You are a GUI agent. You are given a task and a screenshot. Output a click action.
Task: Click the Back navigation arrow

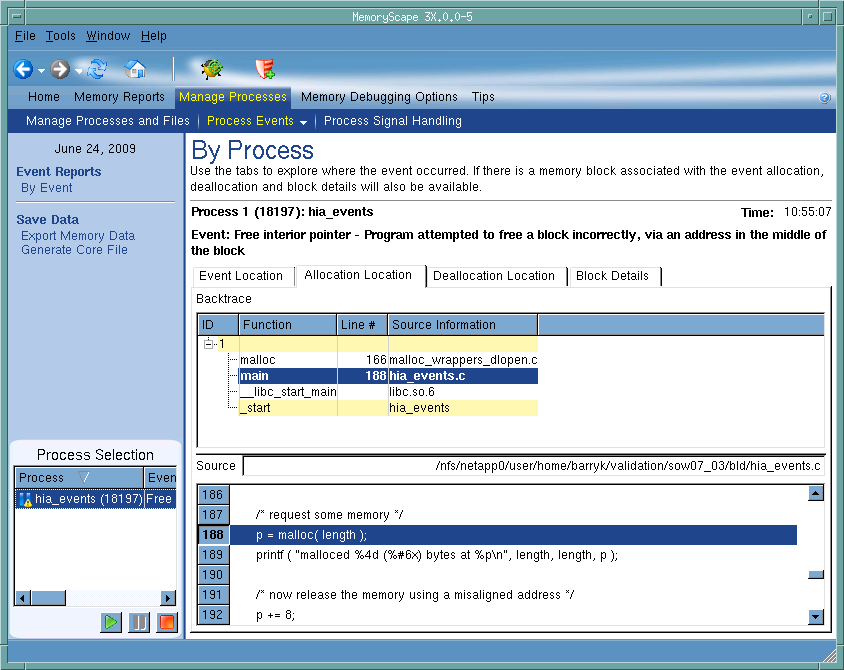point(23,70)
